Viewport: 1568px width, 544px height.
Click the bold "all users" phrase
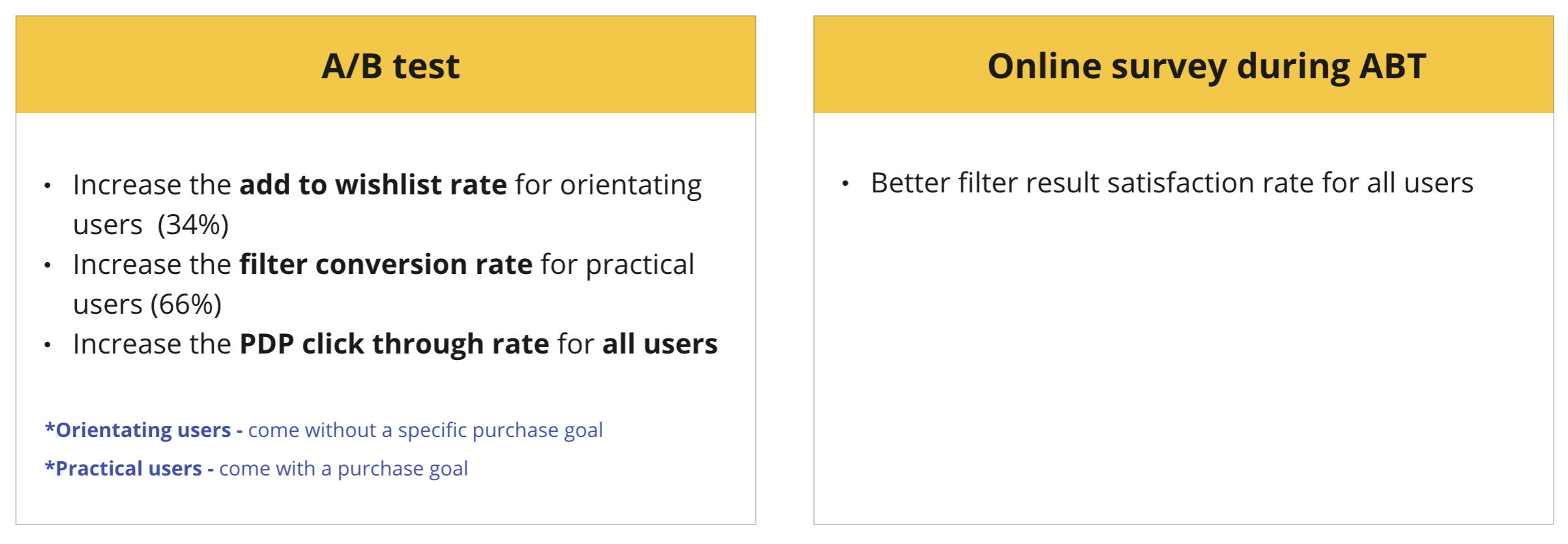pyautogui.click(x=660, y=344)
